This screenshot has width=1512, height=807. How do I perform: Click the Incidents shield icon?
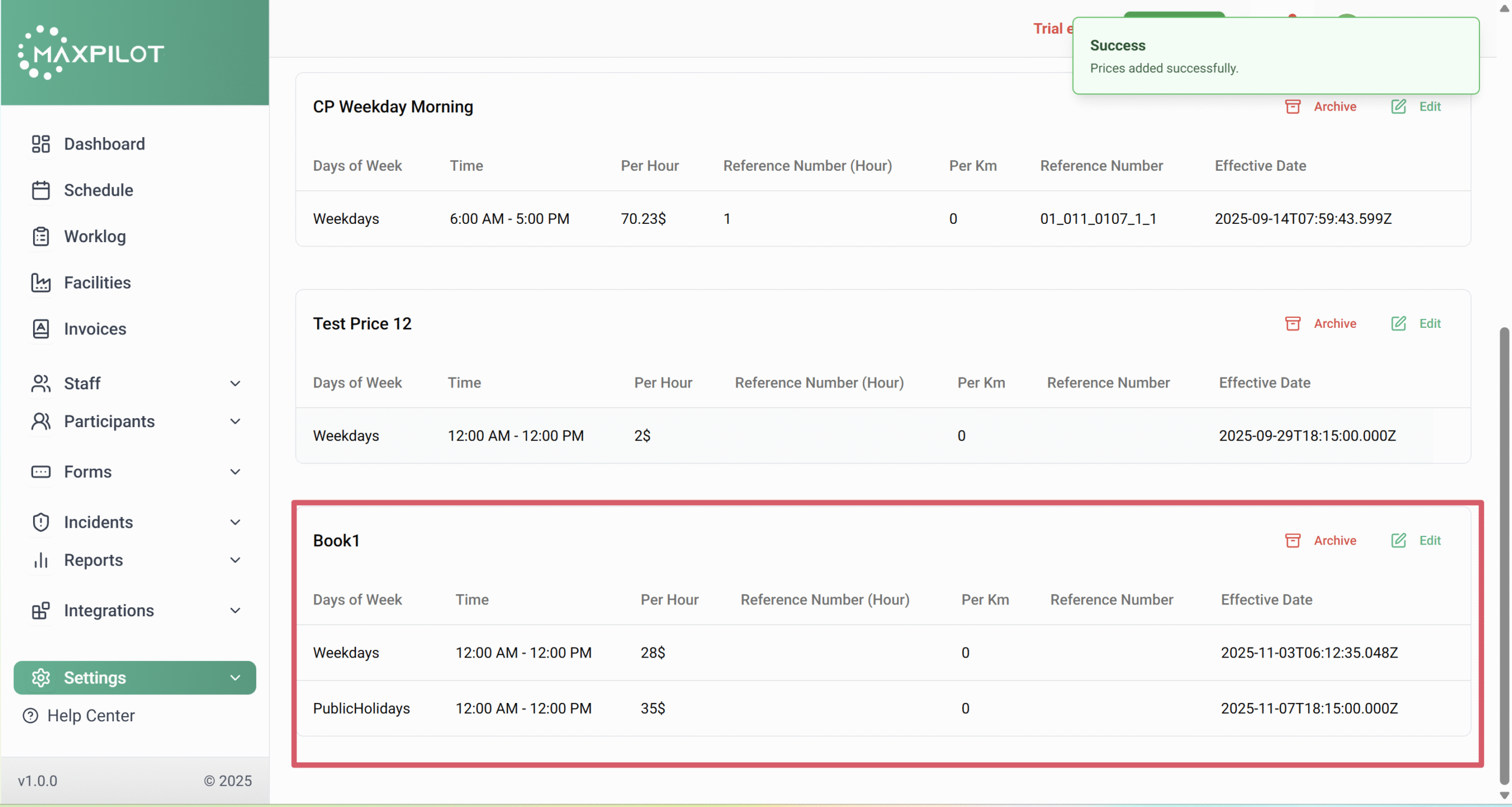(x=41, y=522)
